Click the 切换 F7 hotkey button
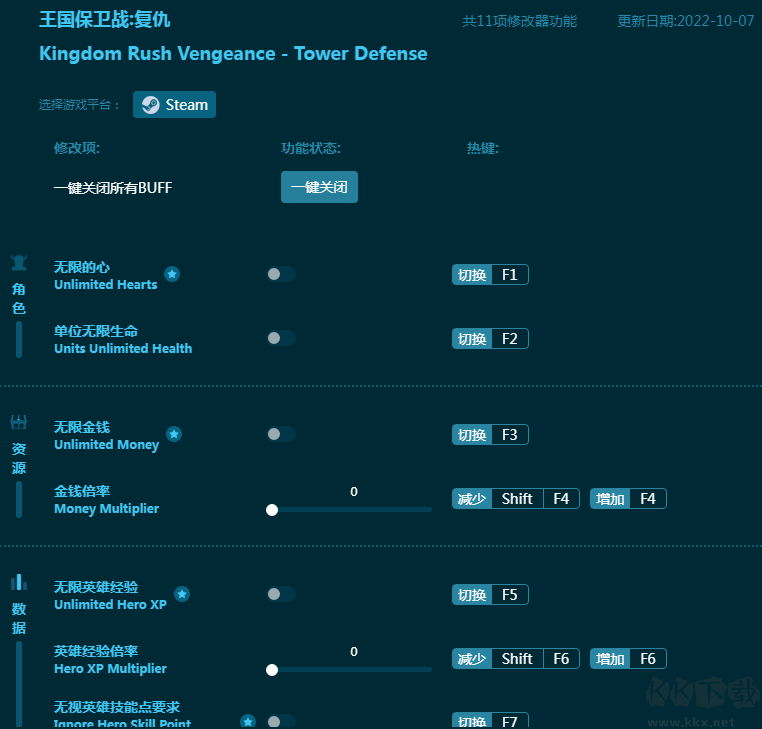This screenshot has width=762, height=729. pyautogui.click(x=490, y=721)
